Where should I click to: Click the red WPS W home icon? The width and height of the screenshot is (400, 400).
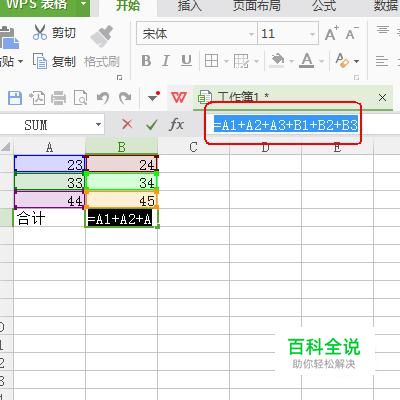[179, 98]
